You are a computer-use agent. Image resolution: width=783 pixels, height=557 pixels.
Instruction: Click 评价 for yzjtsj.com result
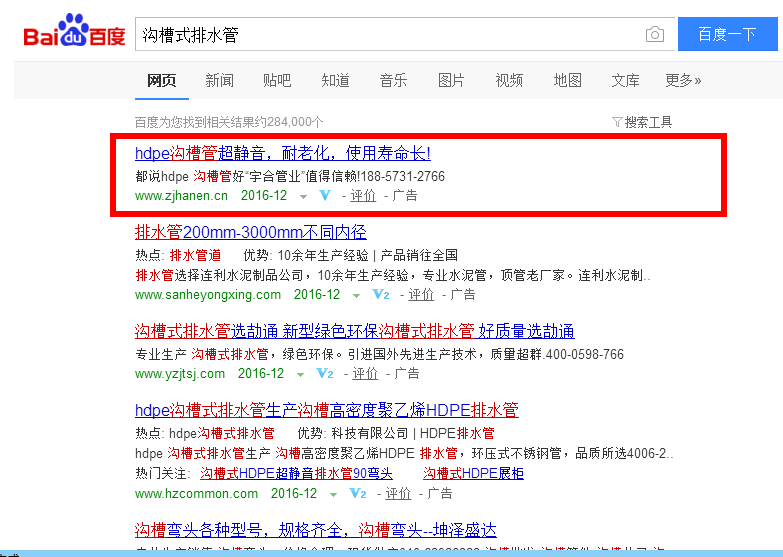[x=365, y=373]
